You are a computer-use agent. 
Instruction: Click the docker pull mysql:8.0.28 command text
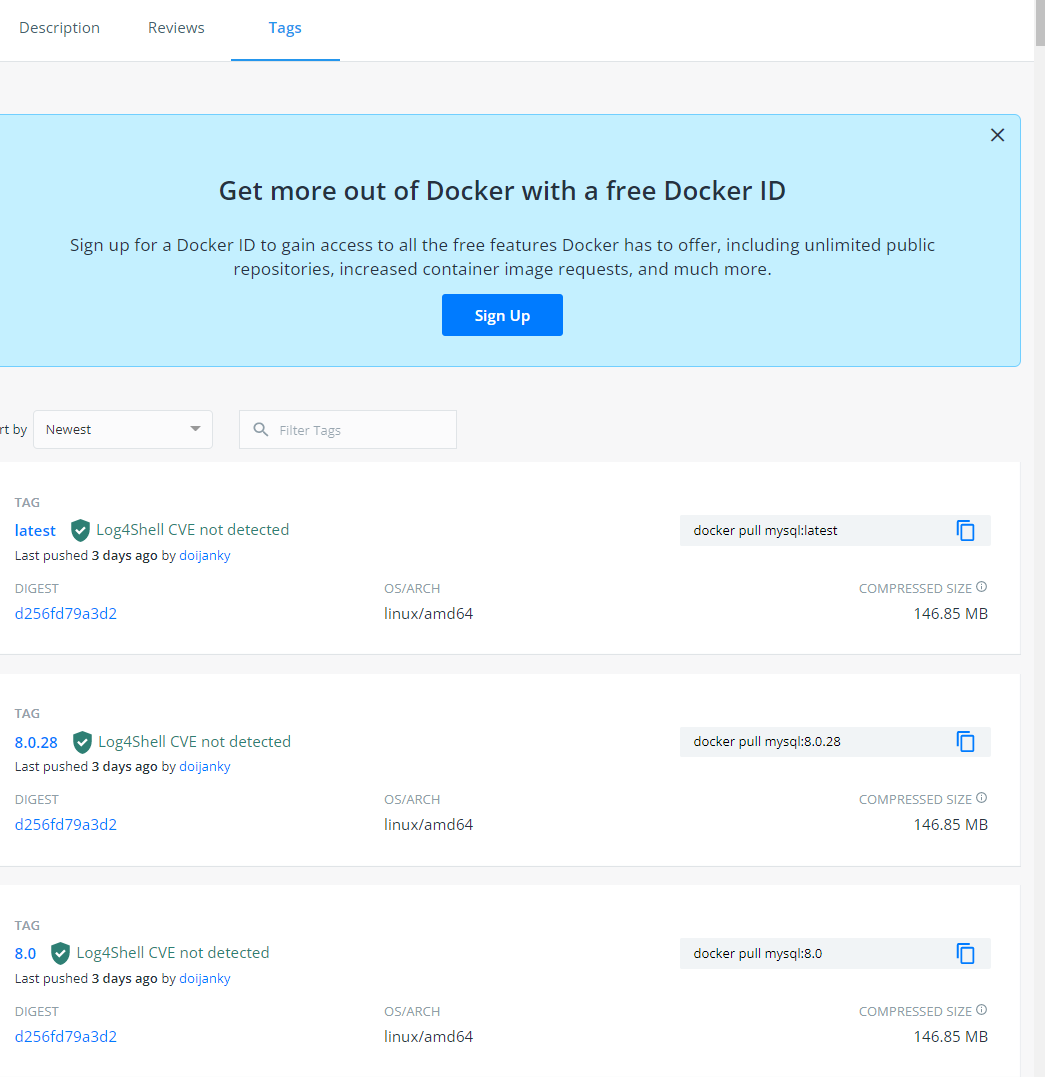[767, 742]
